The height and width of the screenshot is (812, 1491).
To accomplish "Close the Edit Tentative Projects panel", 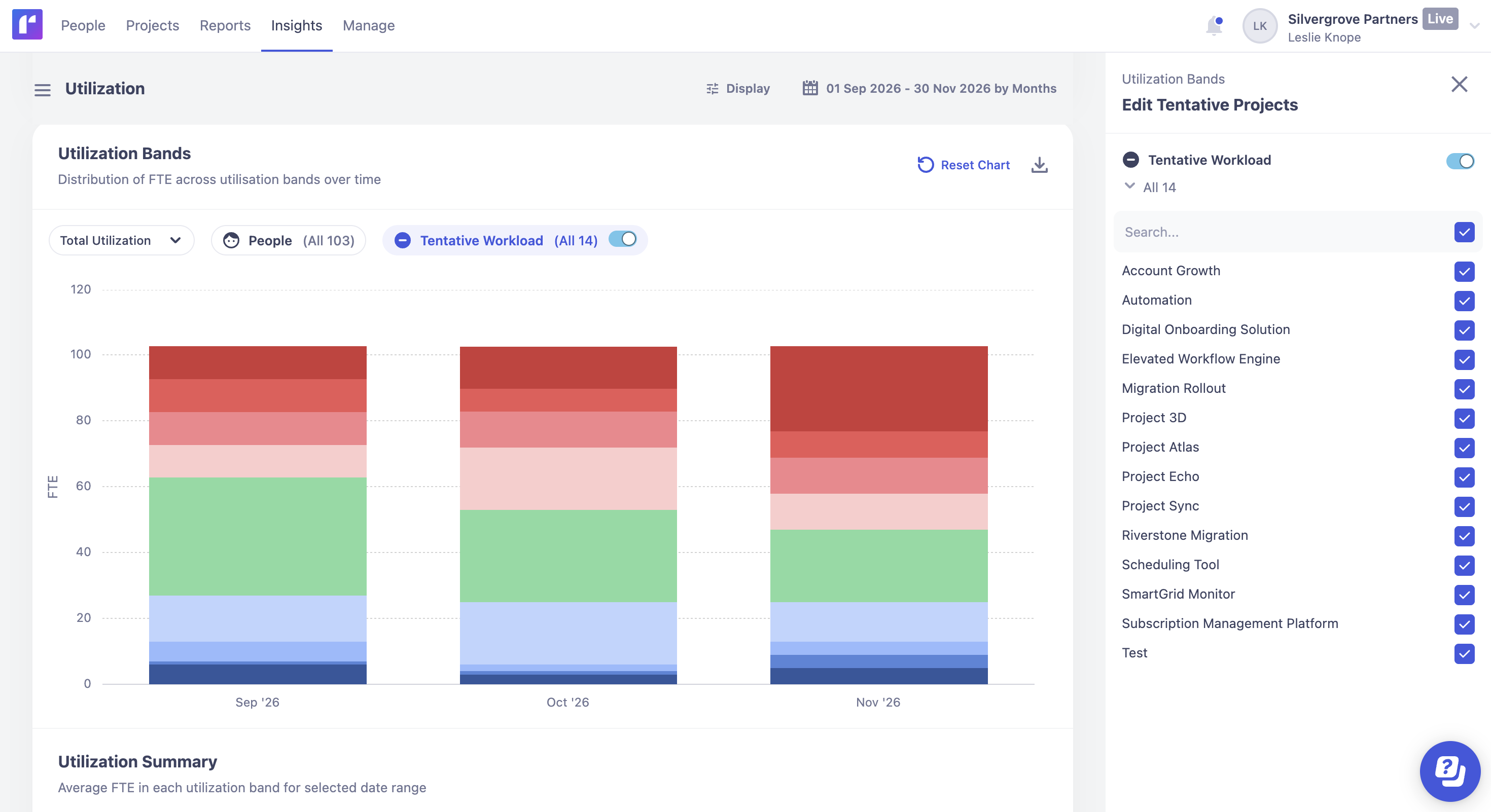I will coord(1459,85).
